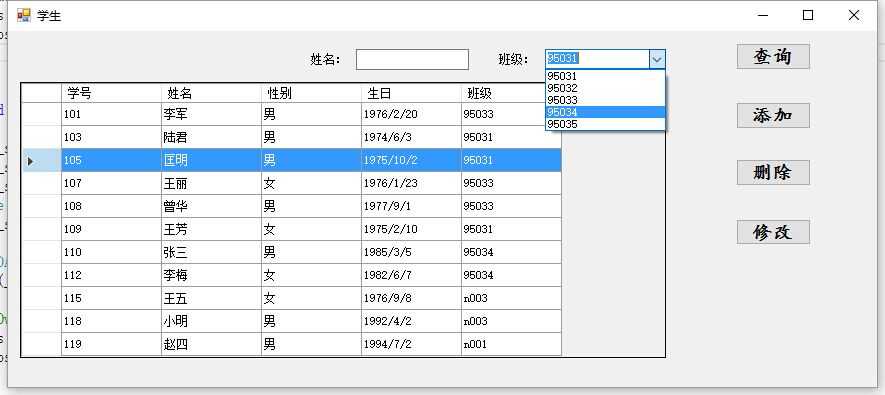
Task: Sort by the 生日 column header
Action: (411, 93)
